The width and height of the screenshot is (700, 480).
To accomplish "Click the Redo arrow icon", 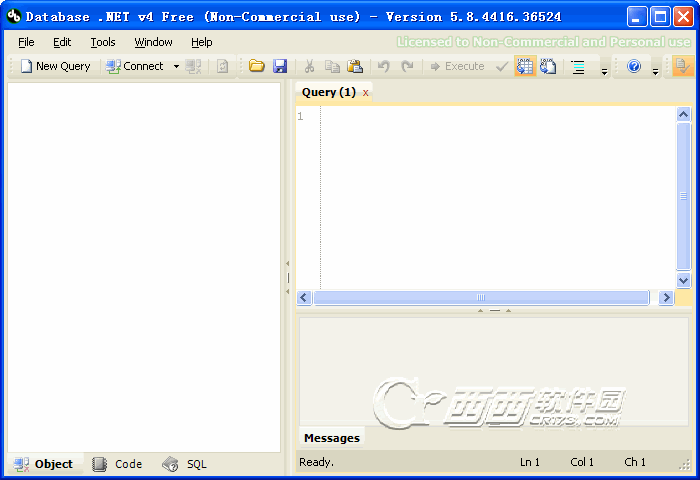I will [x=407, y=66].
